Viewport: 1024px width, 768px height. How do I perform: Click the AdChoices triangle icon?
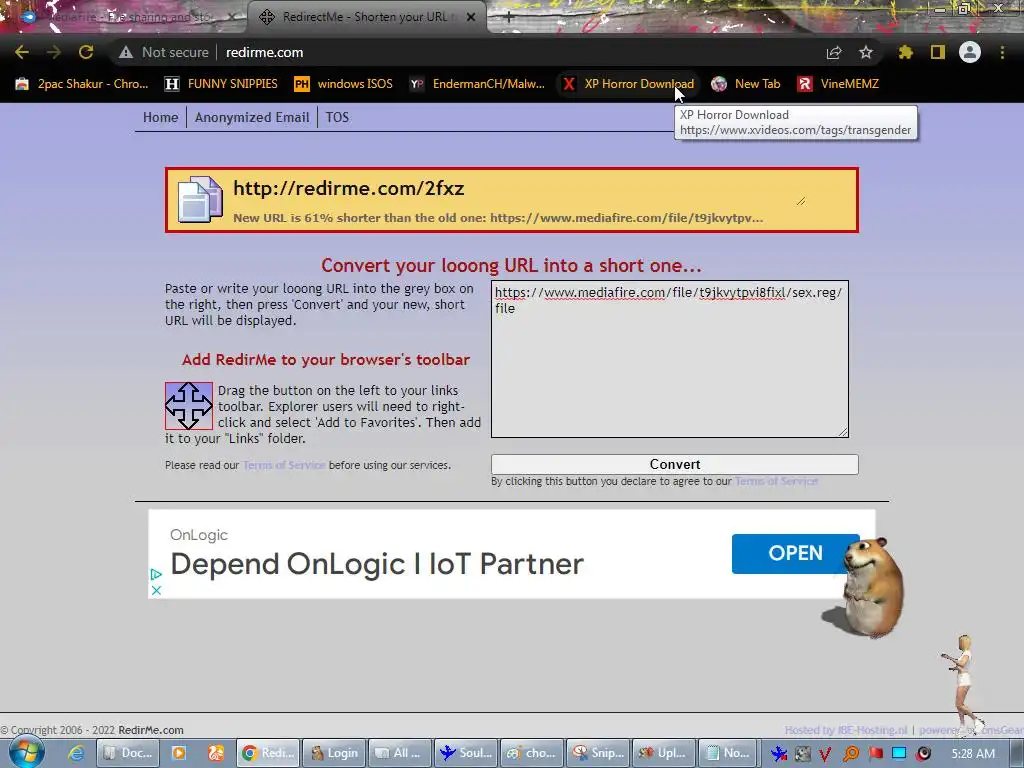pyautogui.click(x=155, y=575)
